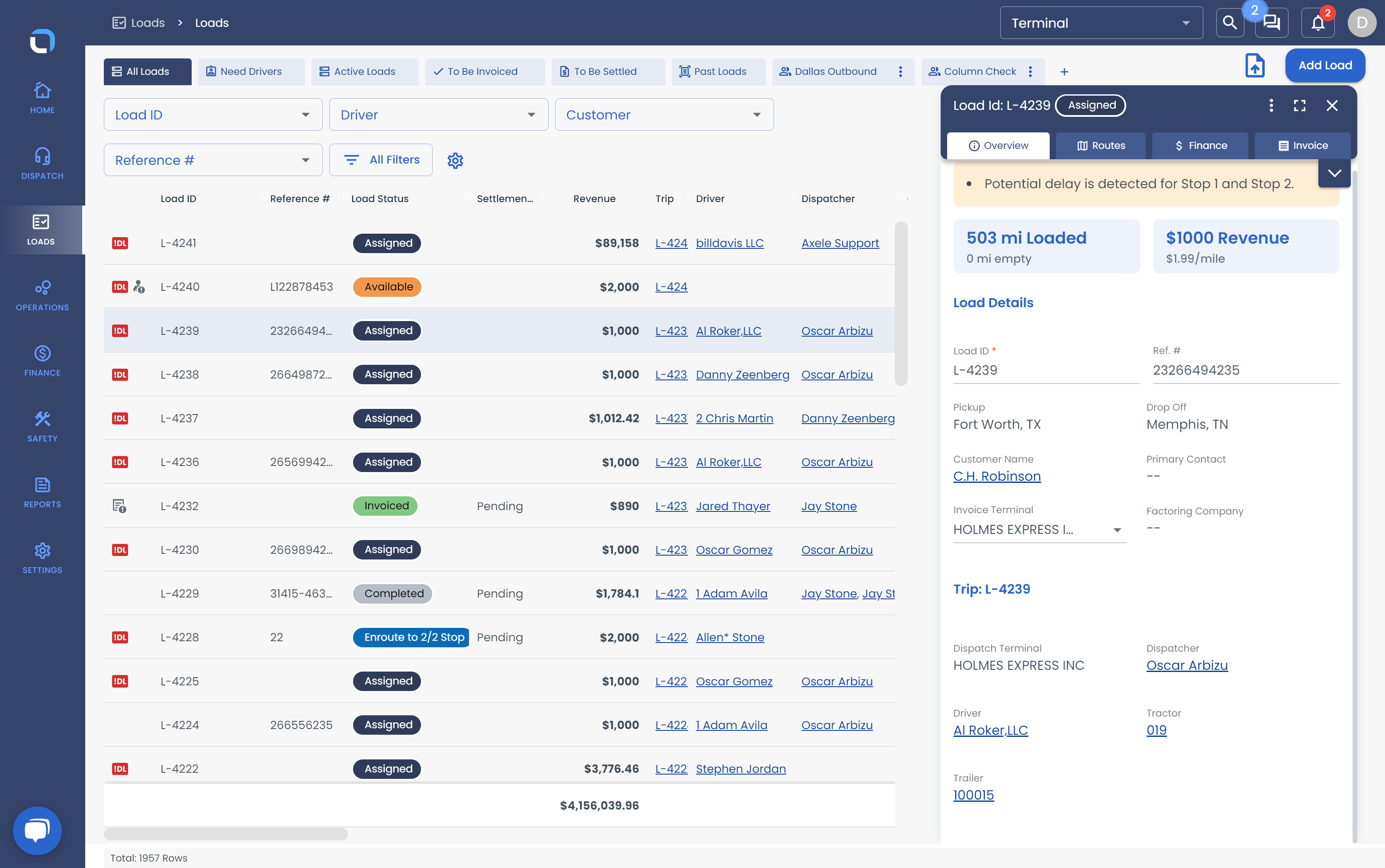Screen dimensions: 1385x868
Task: Open Safety tools section
Action: click(42, 427)
